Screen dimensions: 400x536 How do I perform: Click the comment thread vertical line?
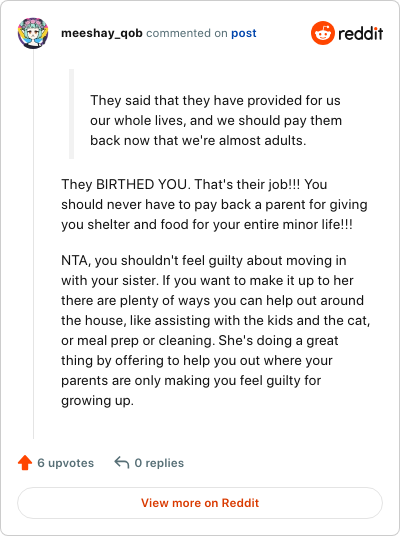click(x=34, y=244)
